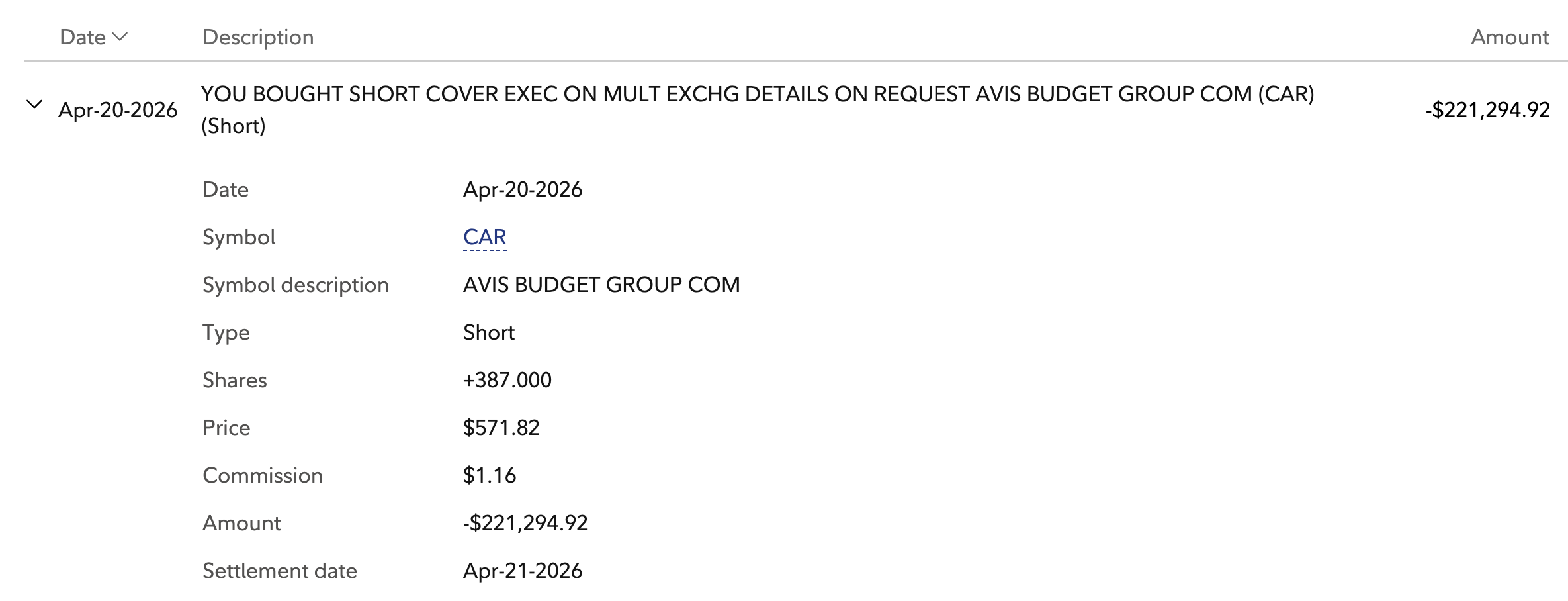The width and height of the screenshot is (1568, 601).
Task: Click the AVIS BUDGET GROUP COM symbol description value
Action: click(x=601, y=285)
